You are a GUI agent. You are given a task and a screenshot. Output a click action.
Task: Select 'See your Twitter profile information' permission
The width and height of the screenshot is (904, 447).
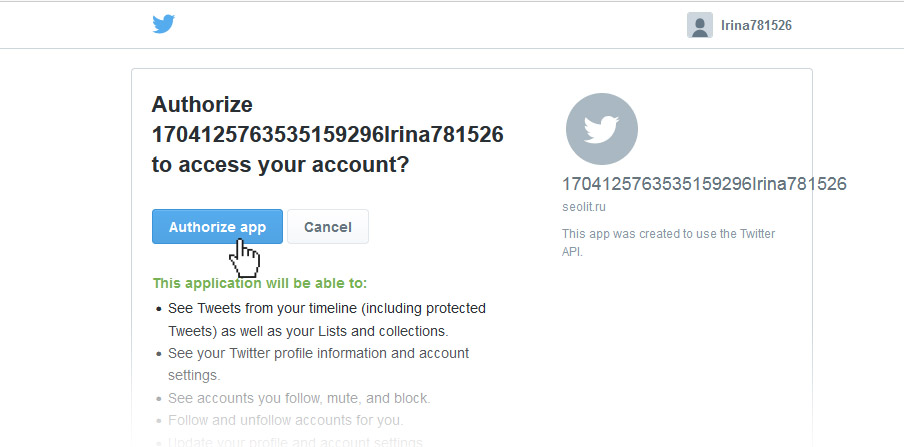tap(318, 353)
